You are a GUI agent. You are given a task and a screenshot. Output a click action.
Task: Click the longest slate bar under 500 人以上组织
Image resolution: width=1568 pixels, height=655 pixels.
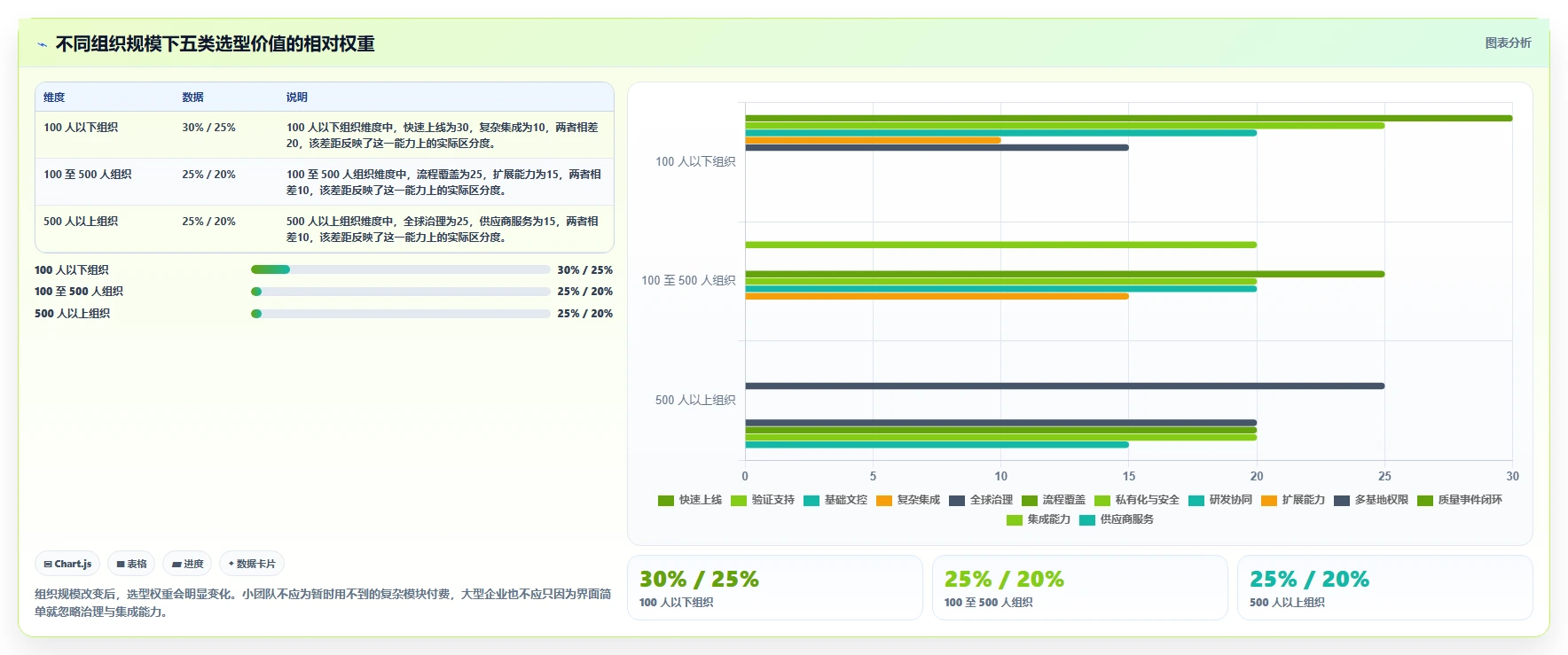tap(1064, 386)
